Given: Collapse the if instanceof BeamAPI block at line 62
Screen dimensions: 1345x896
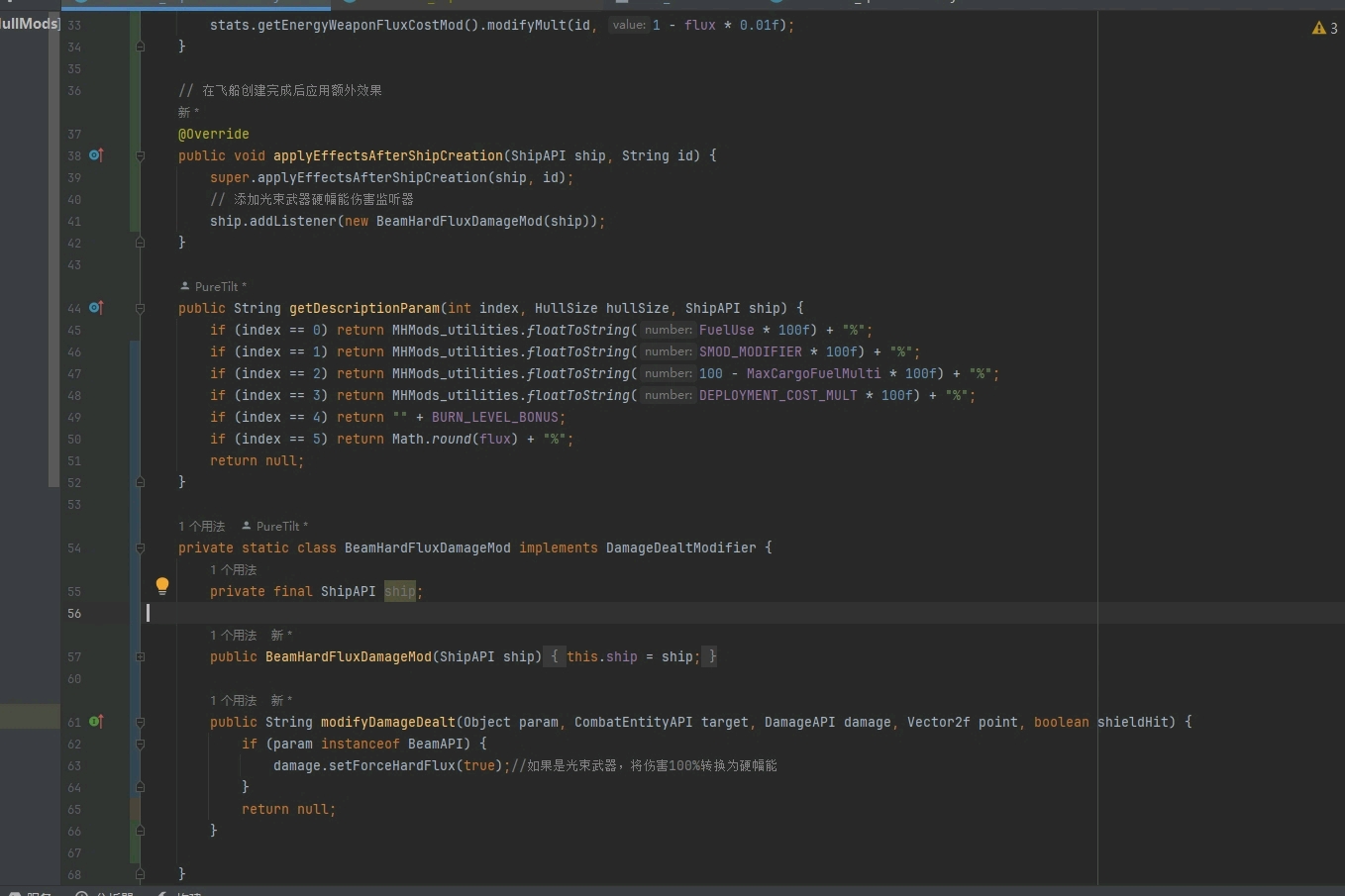Looking at the screenshot, I should click(140, 744).
